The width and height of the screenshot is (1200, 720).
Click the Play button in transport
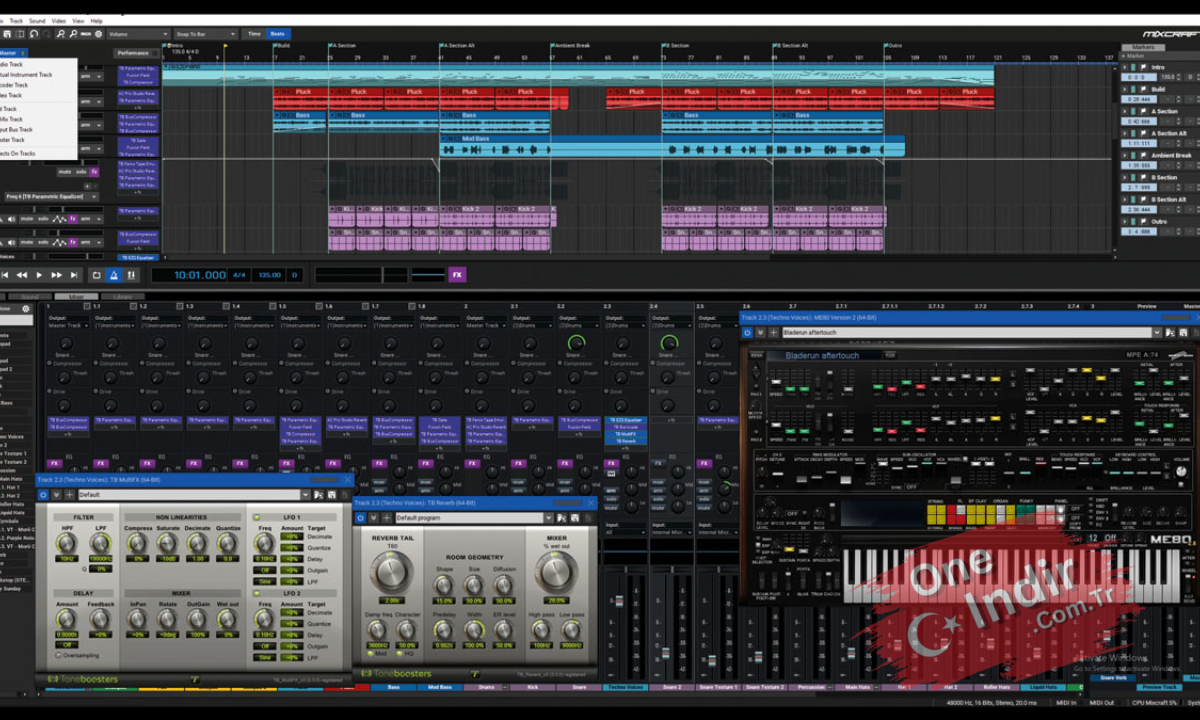click(x=39, y=274)
